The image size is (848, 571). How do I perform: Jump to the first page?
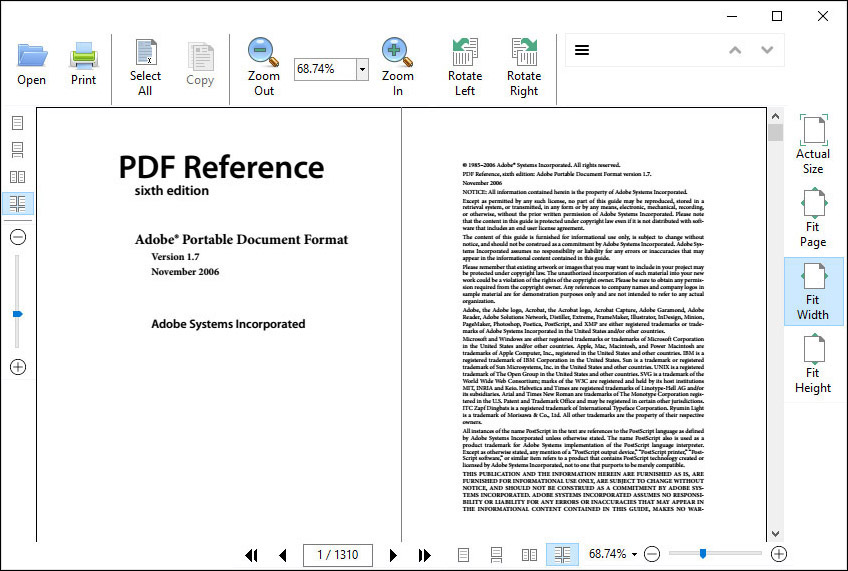pos(251,555)
